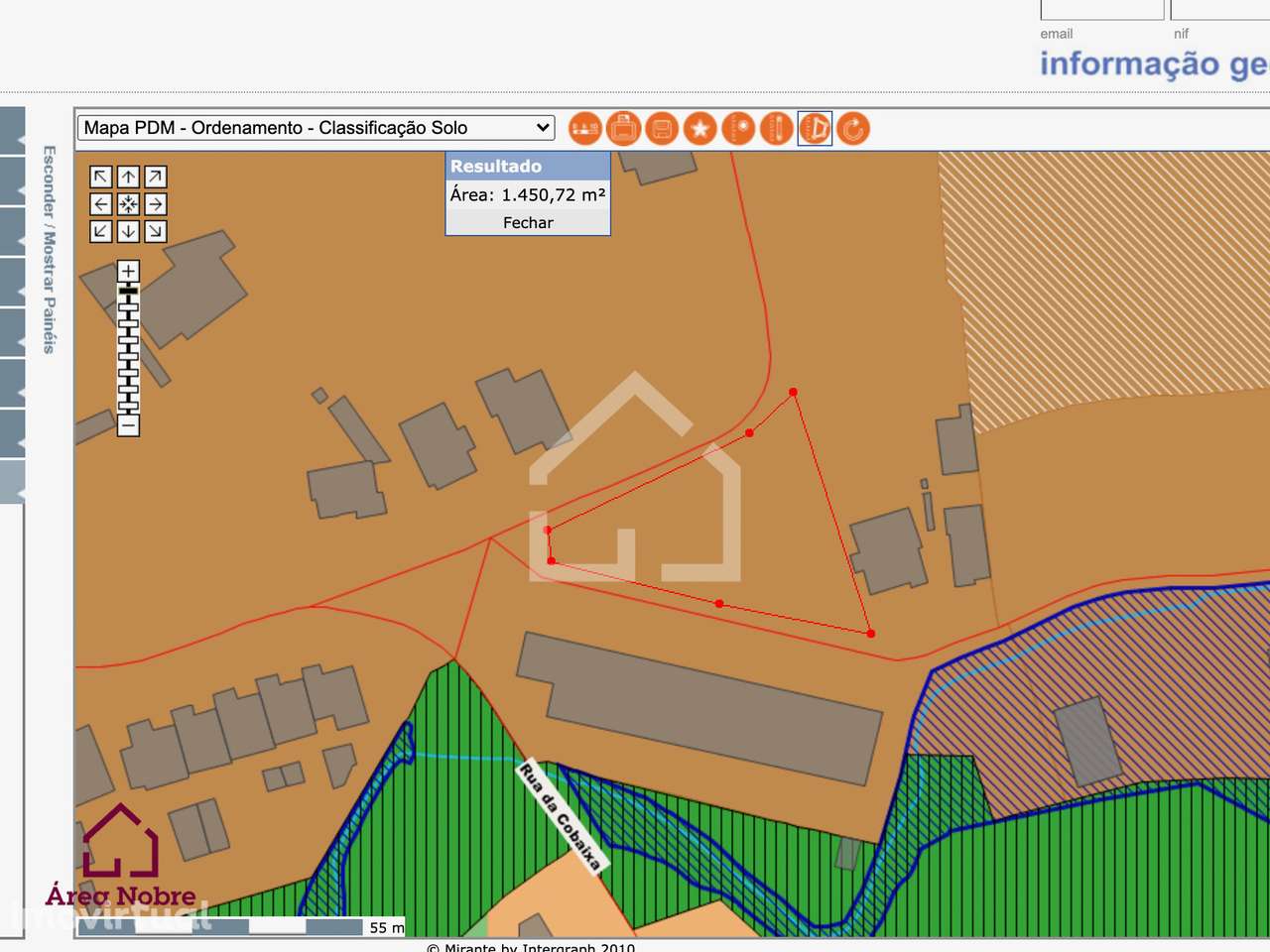Click the star favorites icon

699,128
